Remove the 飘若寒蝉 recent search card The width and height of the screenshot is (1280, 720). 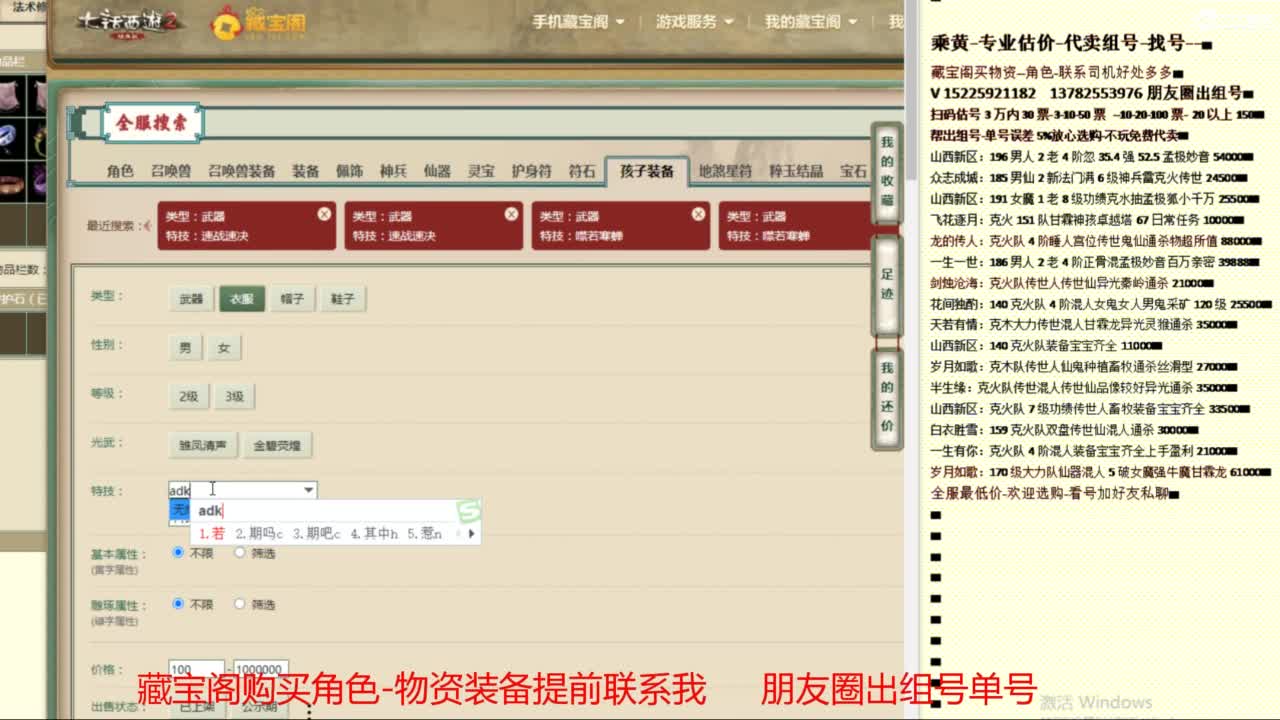point(698,214)
